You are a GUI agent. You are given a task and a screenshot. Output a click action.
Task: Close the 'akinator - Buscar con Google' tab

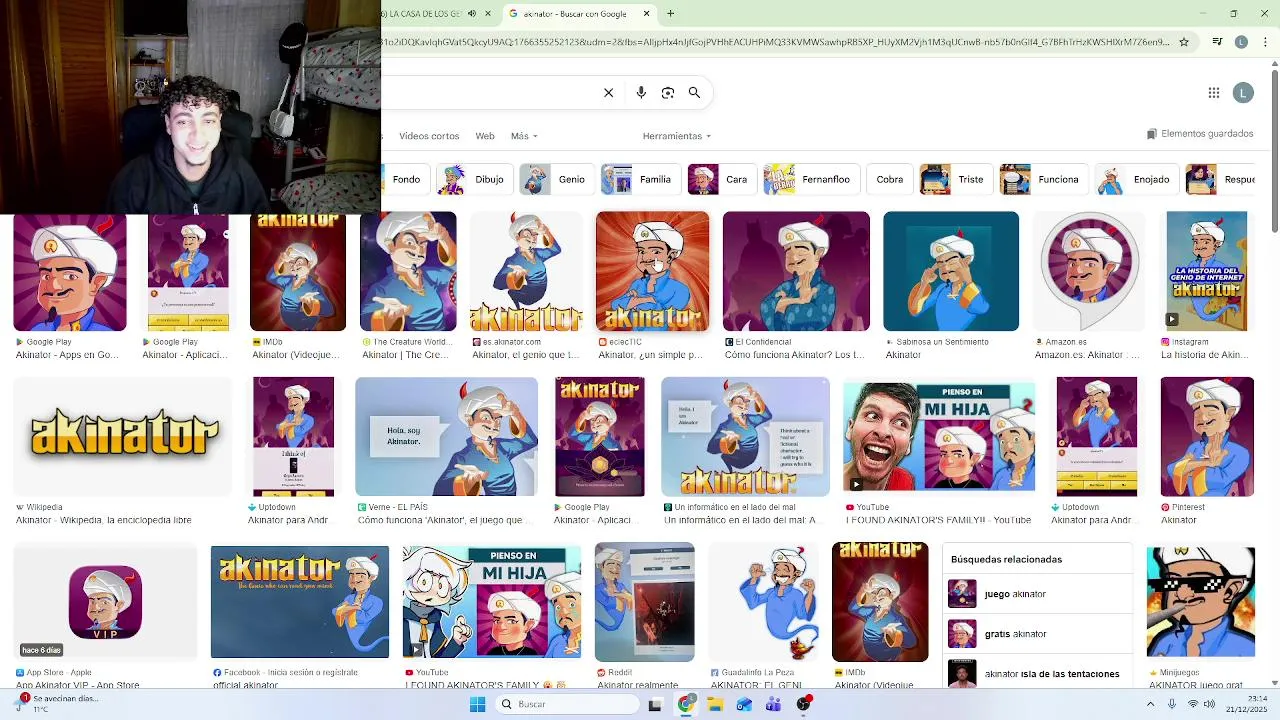click(646, 14)
